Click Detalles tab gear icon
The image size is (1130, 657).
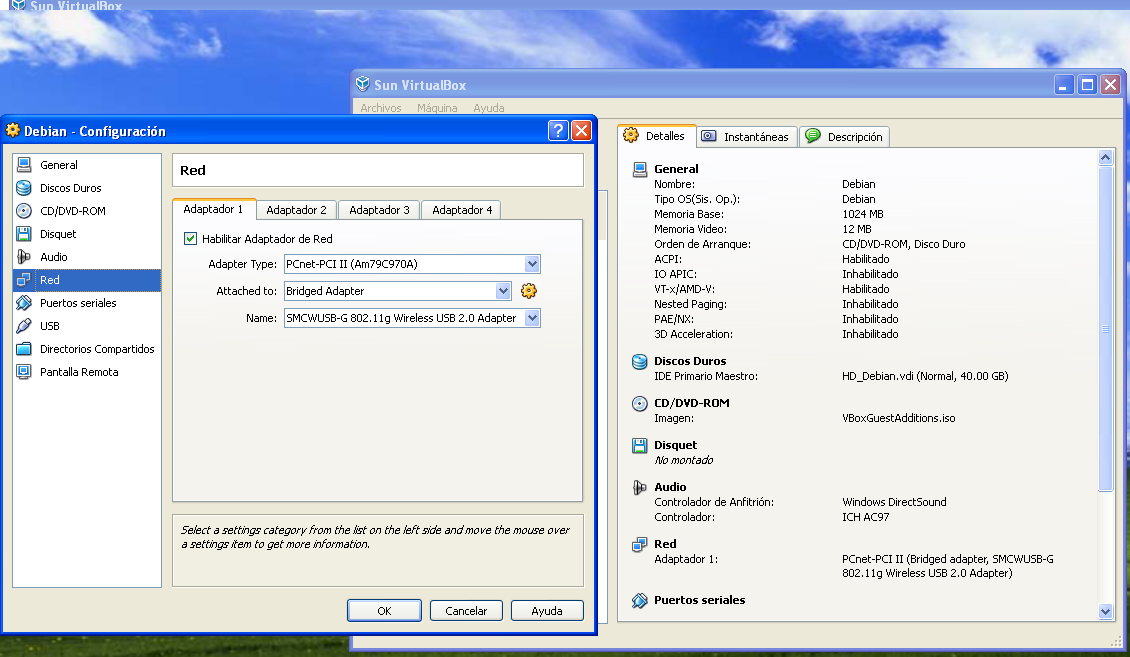point(631,135)
